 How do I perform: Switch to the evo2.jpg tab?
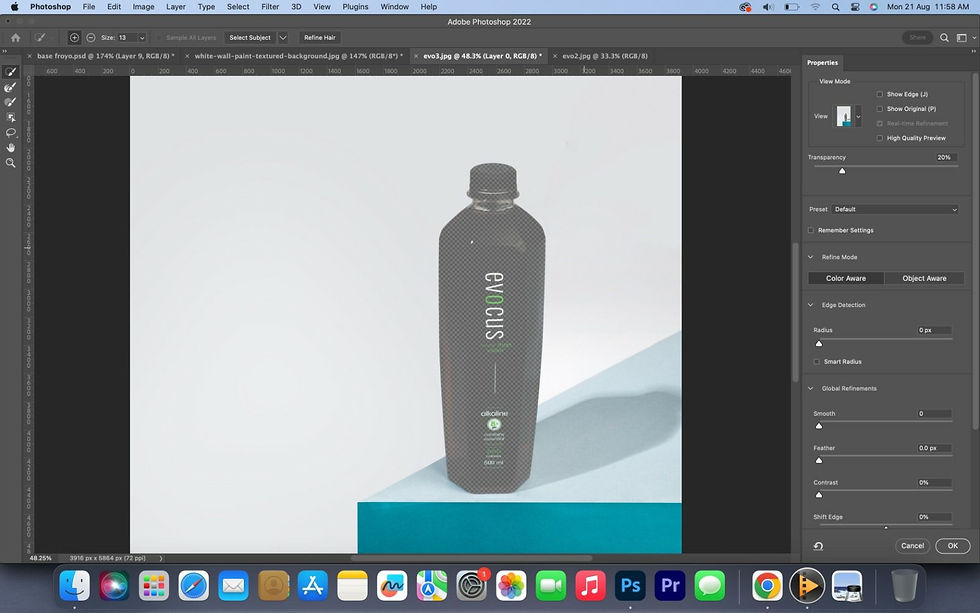(605, 56)
